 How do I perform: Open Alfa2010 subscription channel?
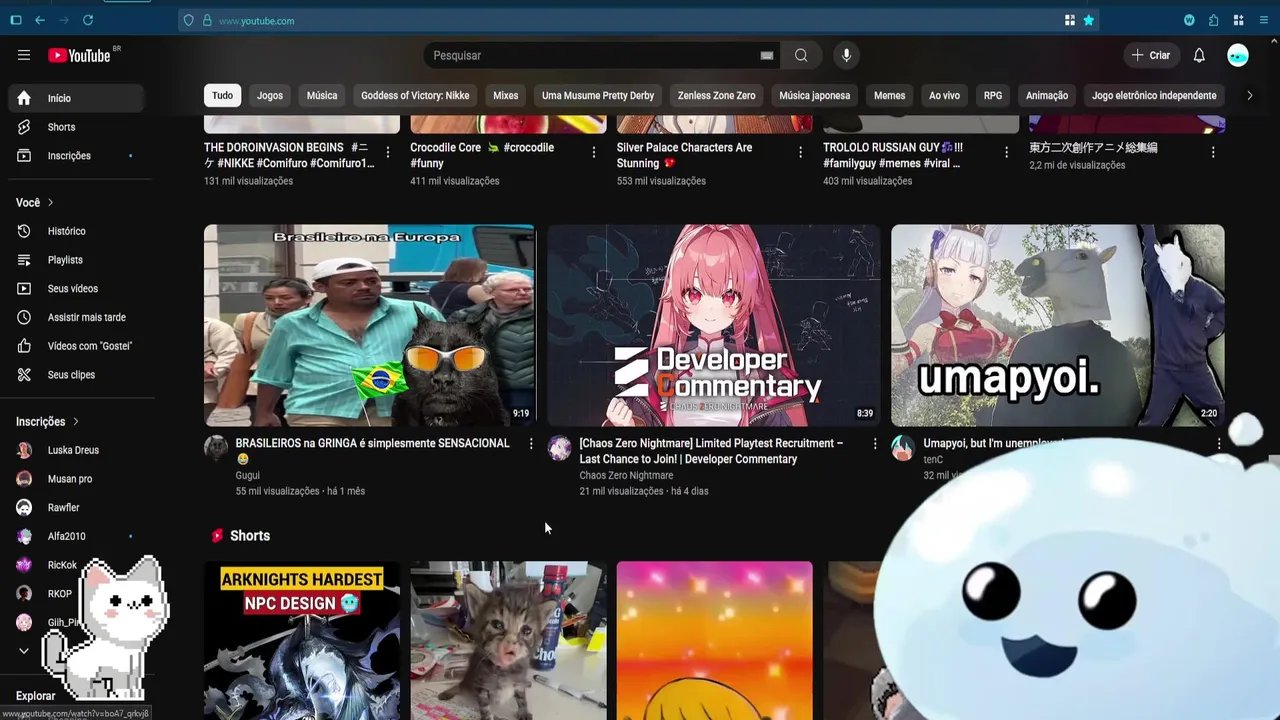76,537
